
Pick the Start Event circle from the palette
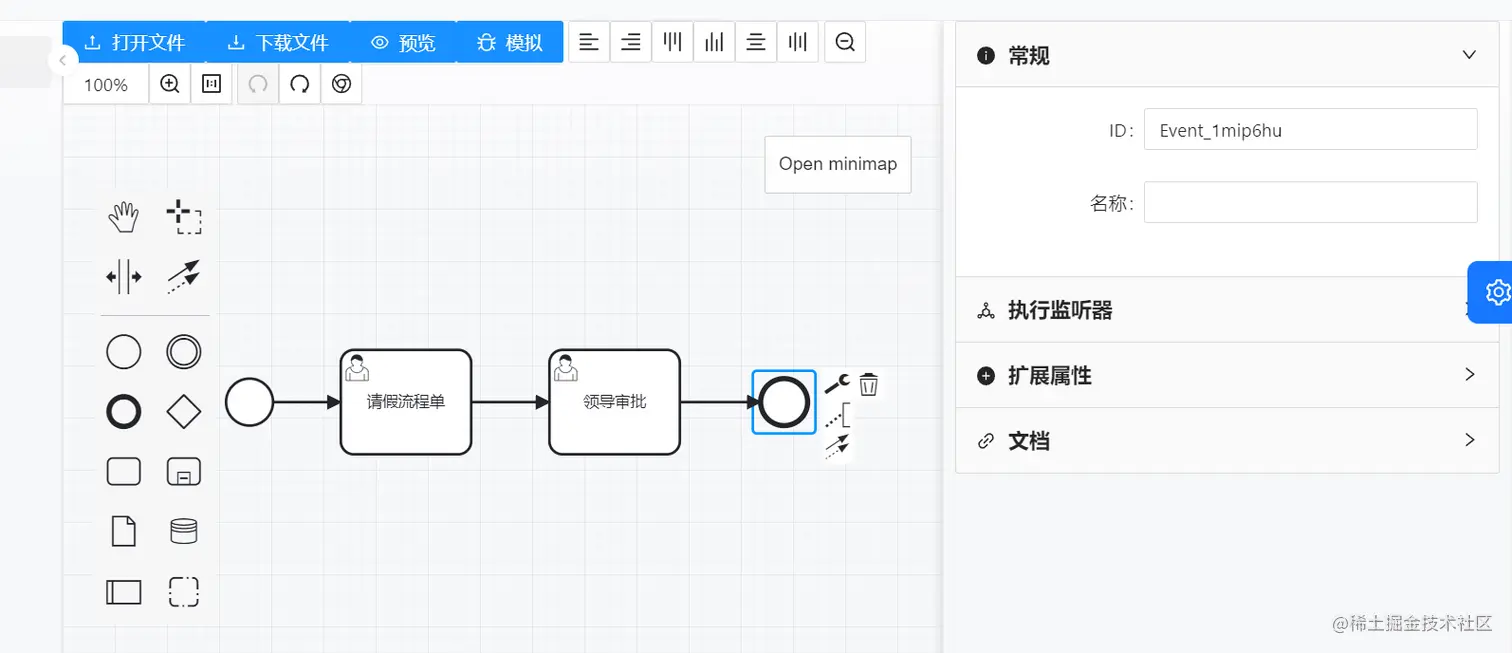click(123, 351)
